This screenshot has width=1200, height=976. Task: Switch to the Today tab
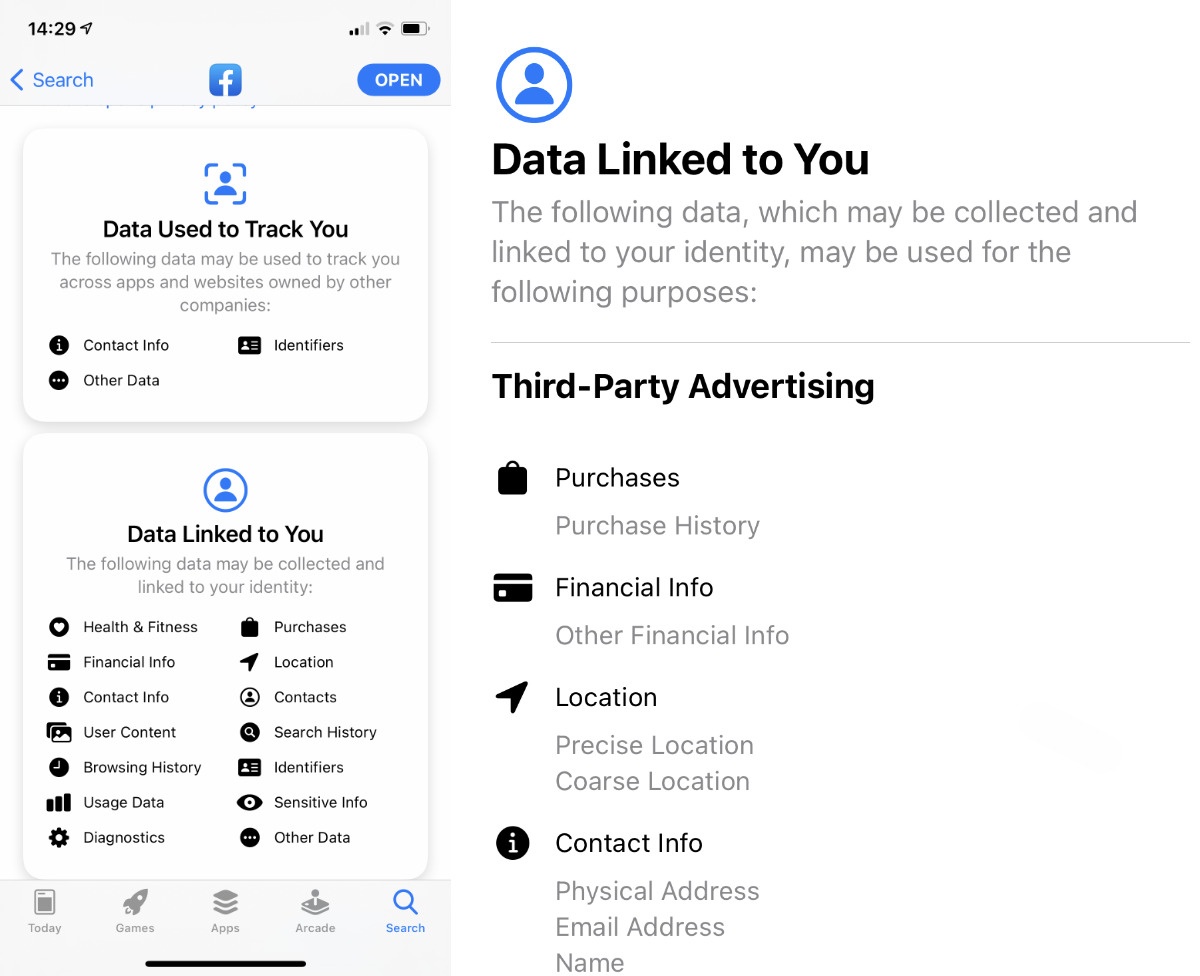(45, 910)
